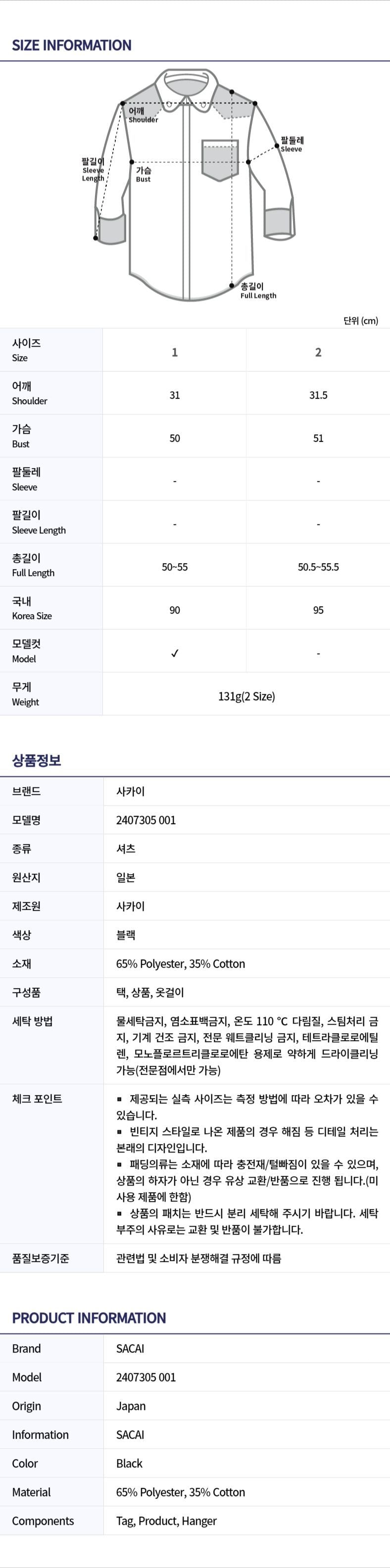
Task: Click the Bust label on the shirt diagram
Action: tap(144, 175)
